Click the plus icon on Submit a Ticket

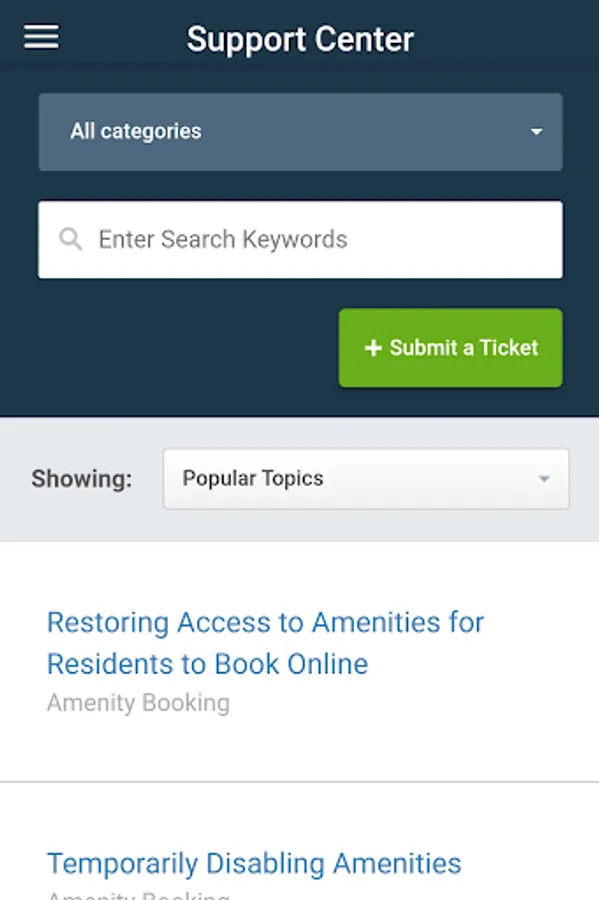pos(372,348)
